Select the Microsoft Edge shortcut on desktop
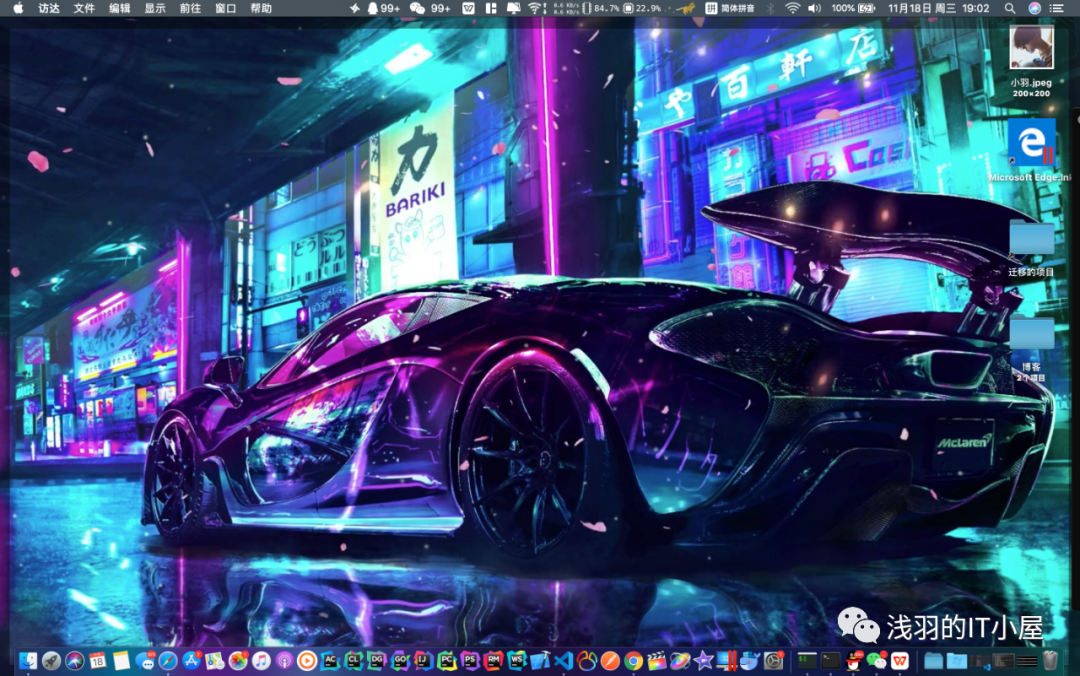 1031,151
